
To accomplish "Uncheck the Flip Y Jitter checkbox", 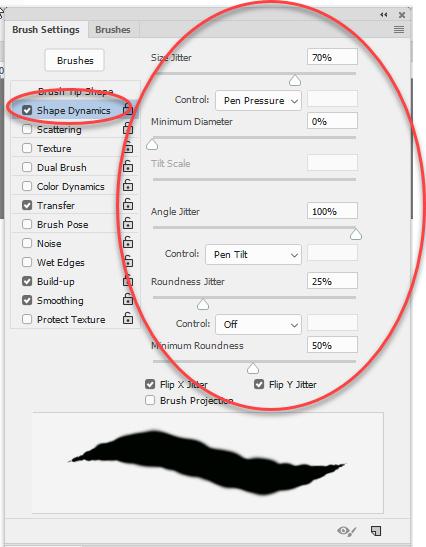I will click(259, 384).
